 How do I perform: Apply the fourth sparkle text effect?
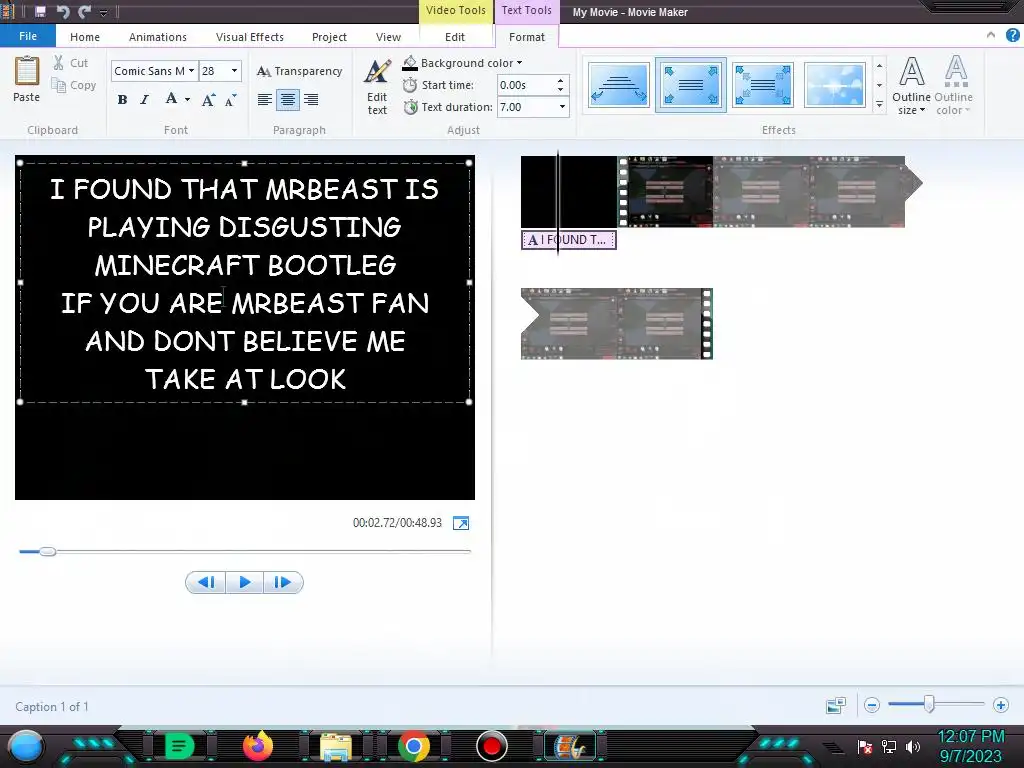tap(835, 85)
